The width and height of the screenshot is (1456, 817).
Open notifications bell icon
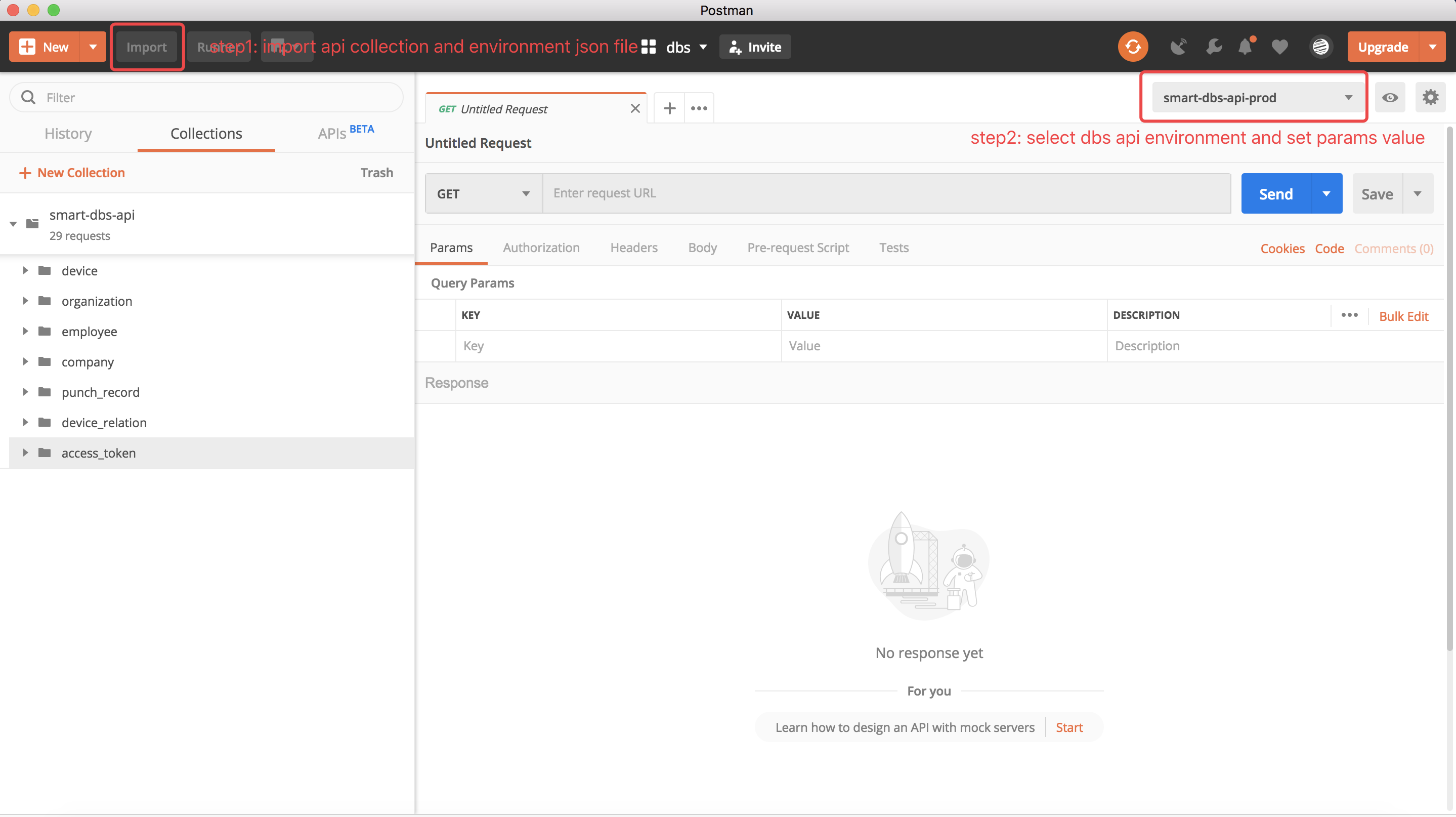[x=1245, y=47]
